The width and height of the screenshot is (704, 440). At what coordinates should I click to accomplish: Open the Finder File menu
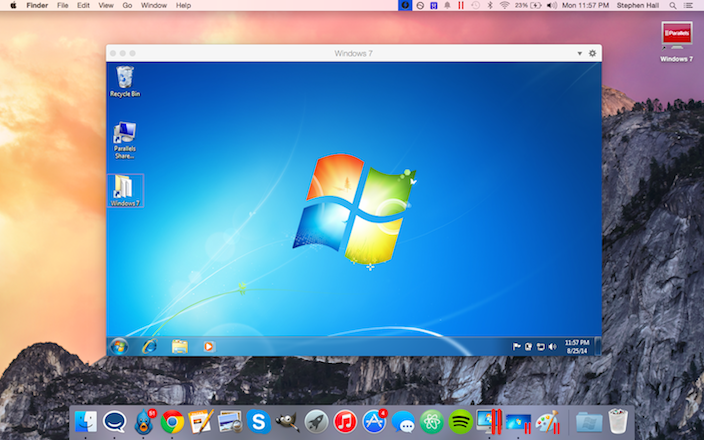(63, 5)
